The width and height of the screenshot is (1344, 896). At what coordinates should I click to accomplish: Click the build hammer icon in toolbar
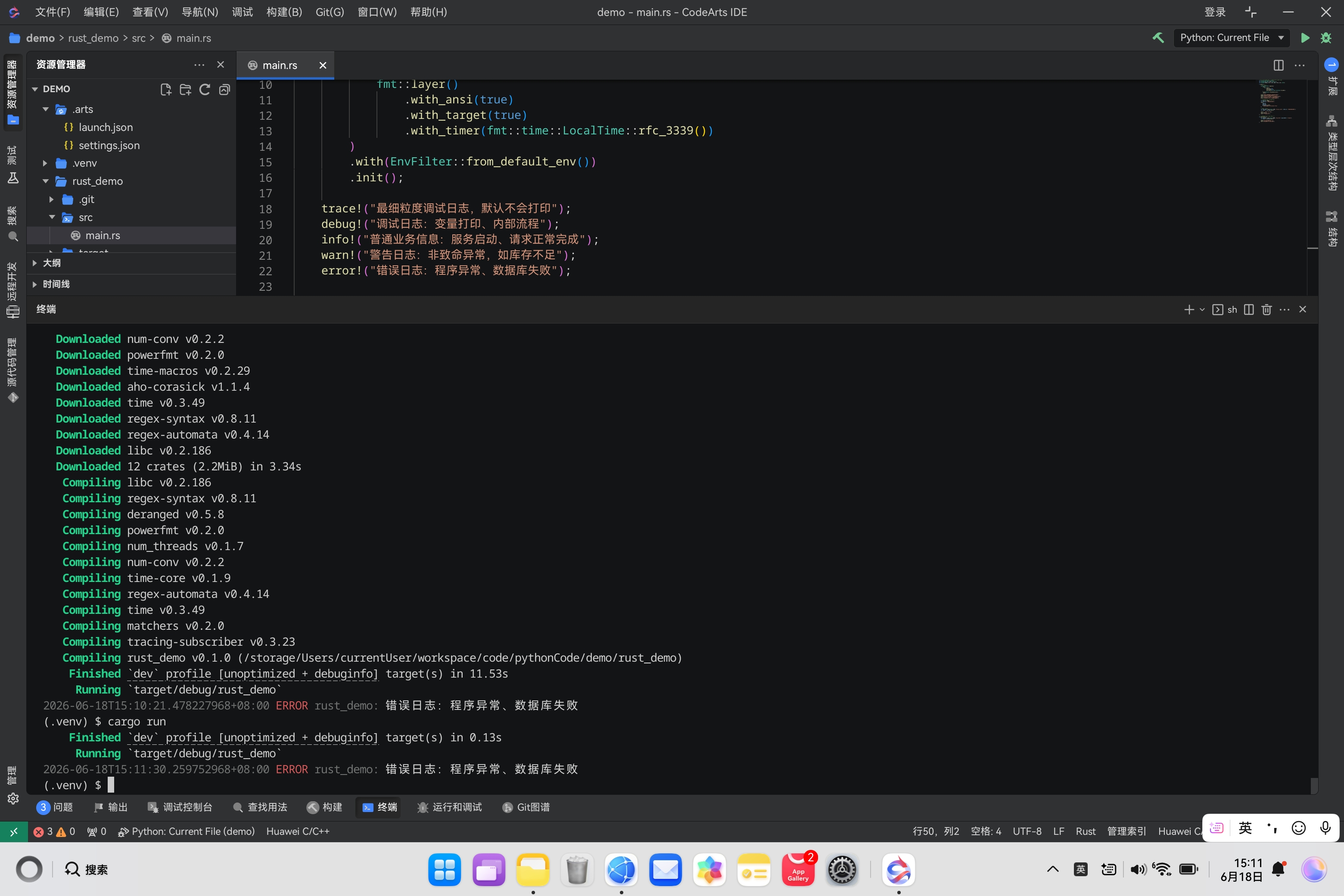coord(1158,38)
